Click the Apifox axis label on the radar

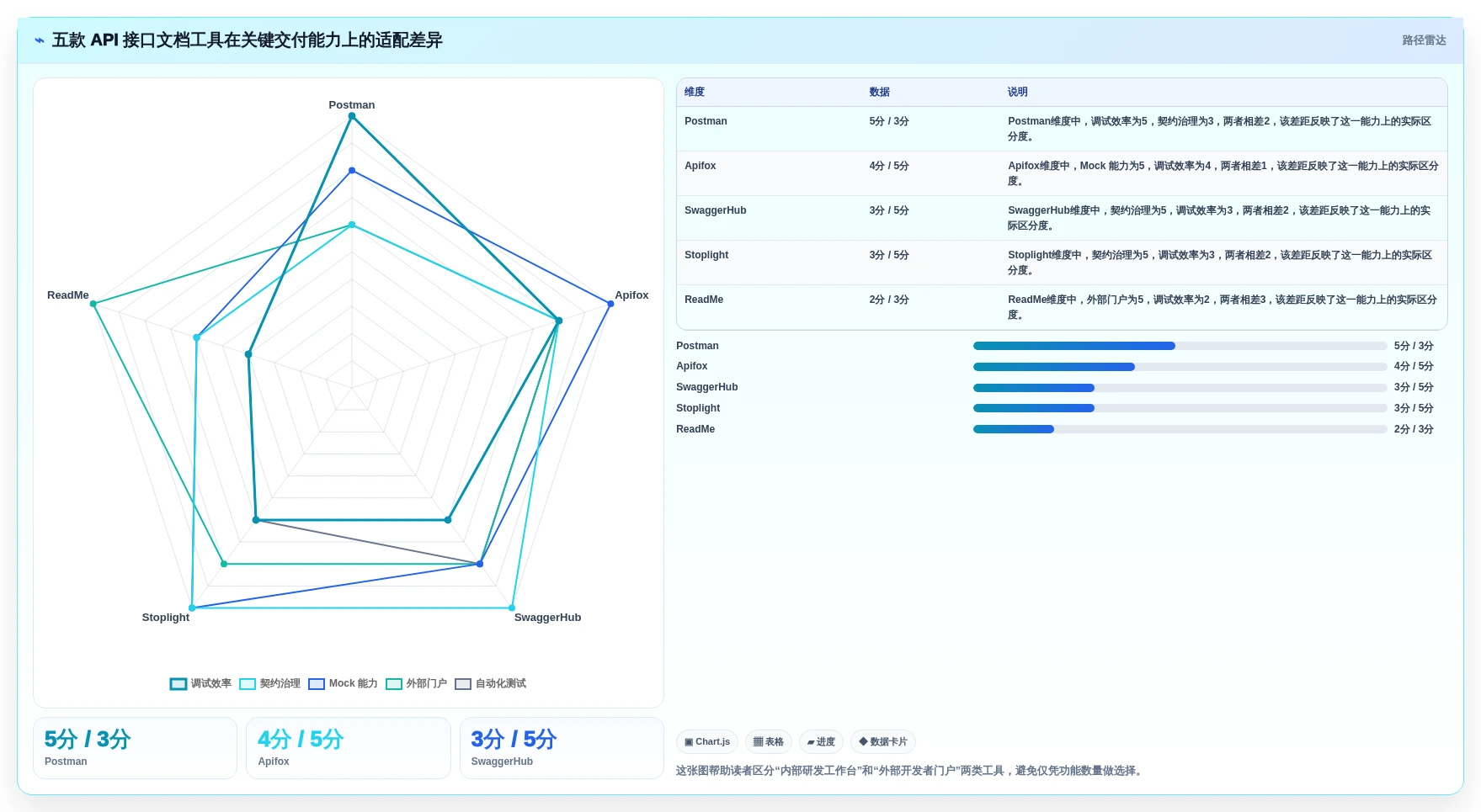pyautogui.click(x=631, y=295)
